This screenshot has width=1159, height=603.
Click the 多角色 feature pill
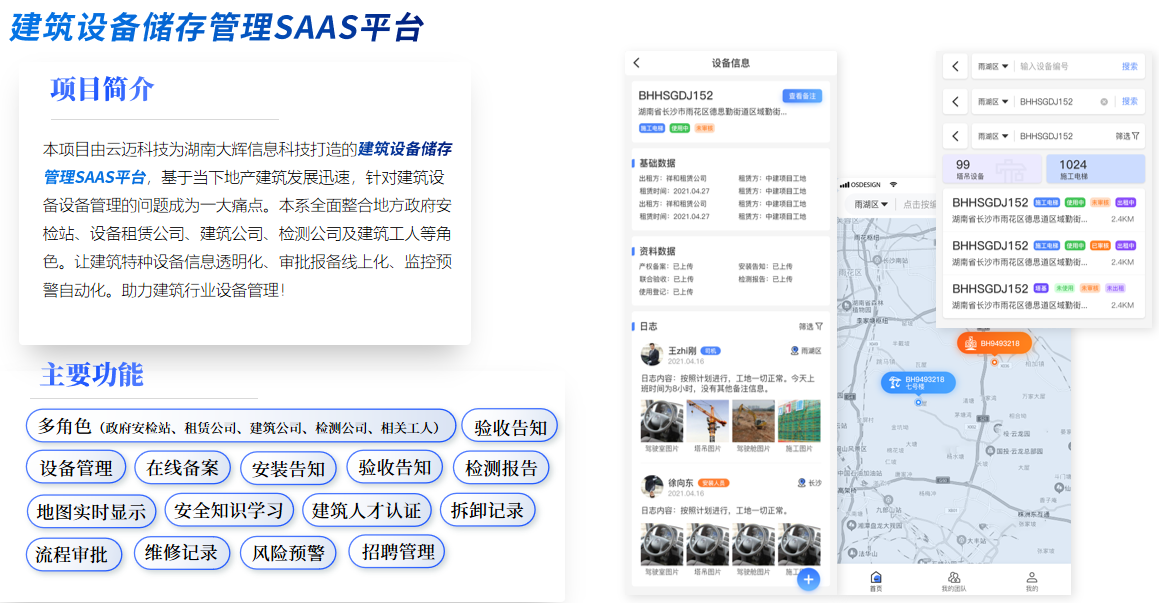coord(241,426)
